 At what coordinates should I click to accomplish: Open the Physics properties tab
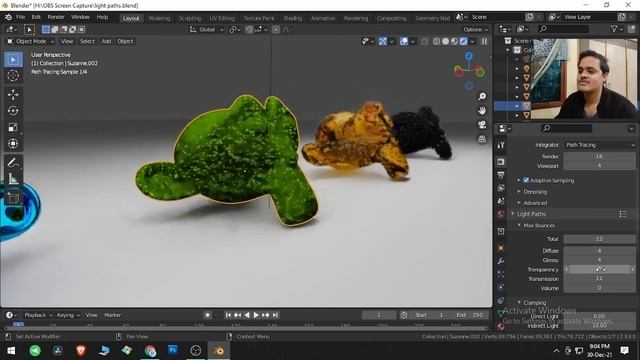pyautogui.click(x=501, y=287)
